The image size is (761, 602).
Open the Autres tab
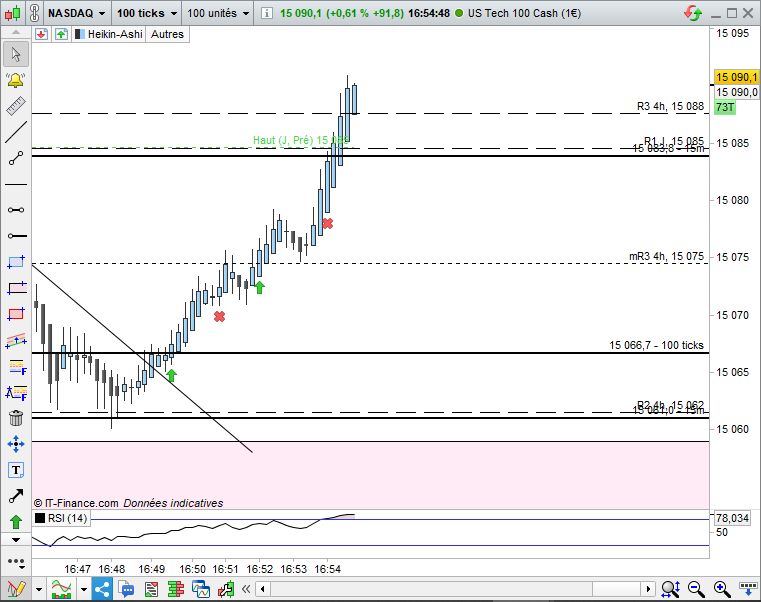[x=167, y=34]
